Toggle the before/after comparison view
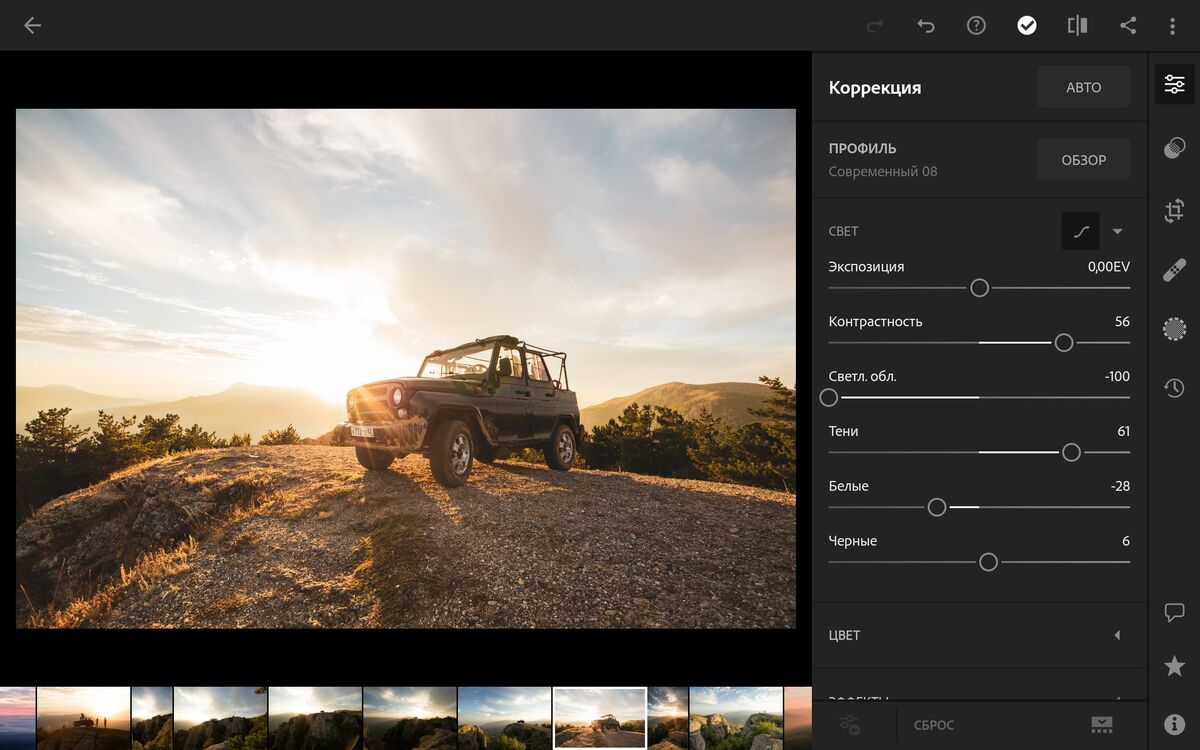The width and height of the screenshot is (1200, 750). click(1077, 25)
